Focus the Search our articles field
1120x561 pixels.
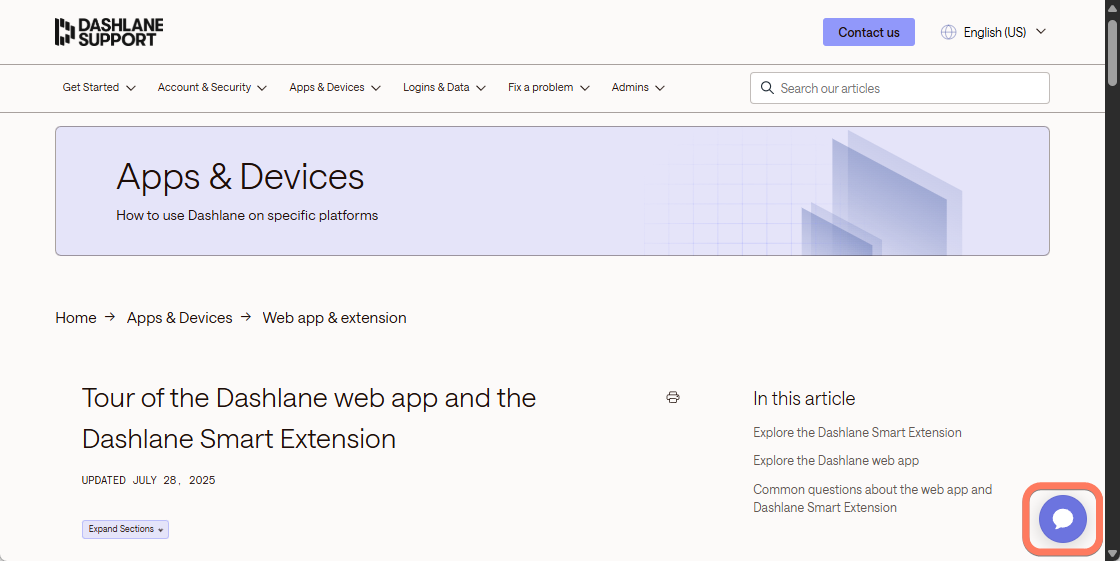(x=899, y=88)
